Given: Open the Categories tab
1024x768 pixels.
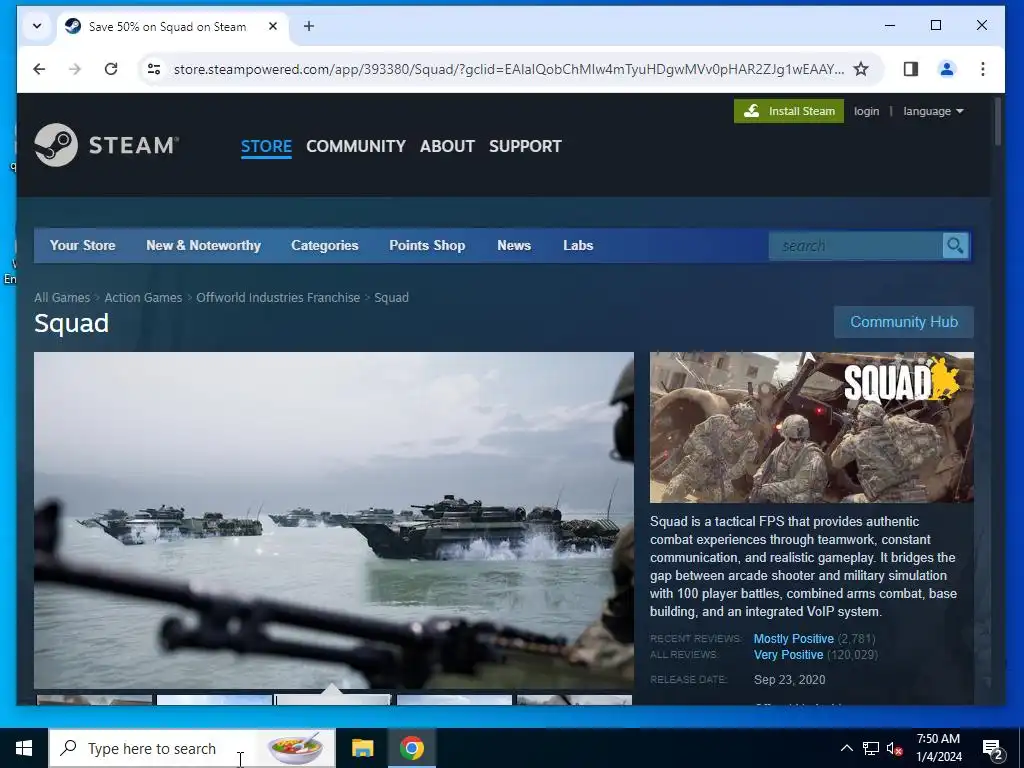Looking at the screenshot, I should (x=325, y=246).
